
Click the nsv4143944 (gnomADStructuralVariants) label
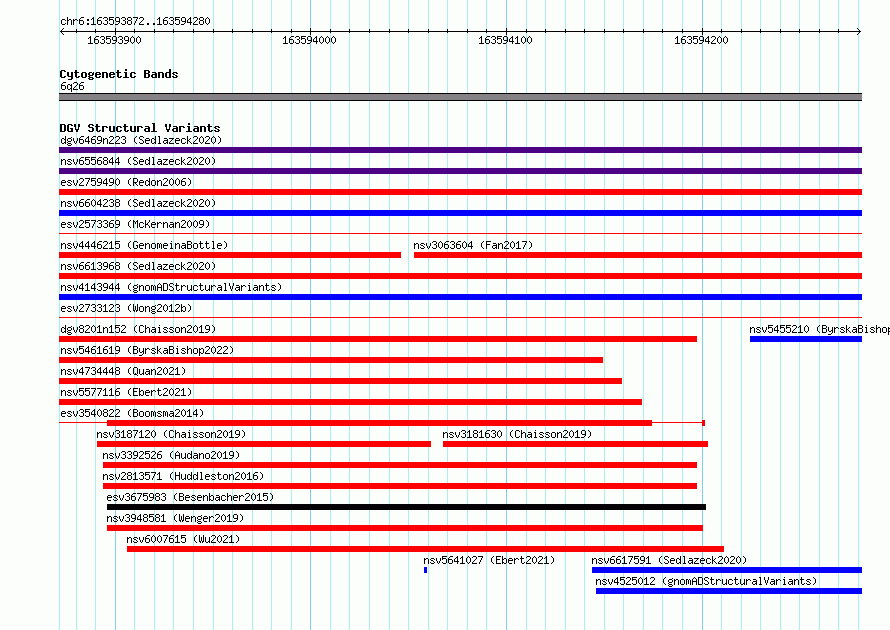pos(171,287)
